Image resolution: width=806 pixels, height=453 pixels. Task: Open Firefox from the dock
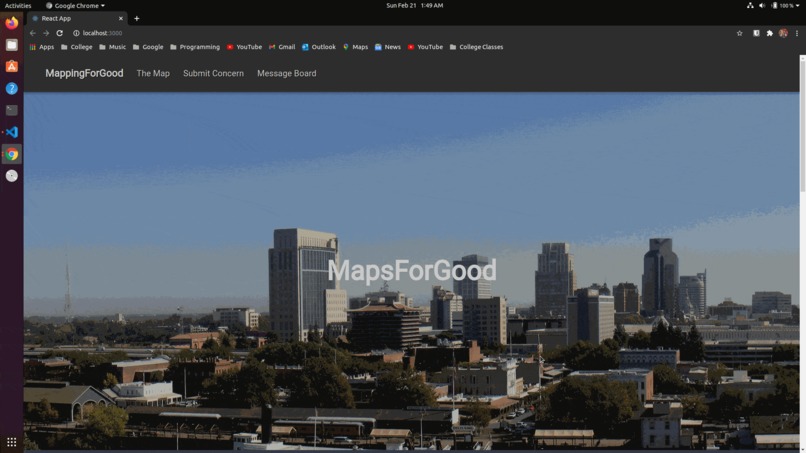point(11,23)
